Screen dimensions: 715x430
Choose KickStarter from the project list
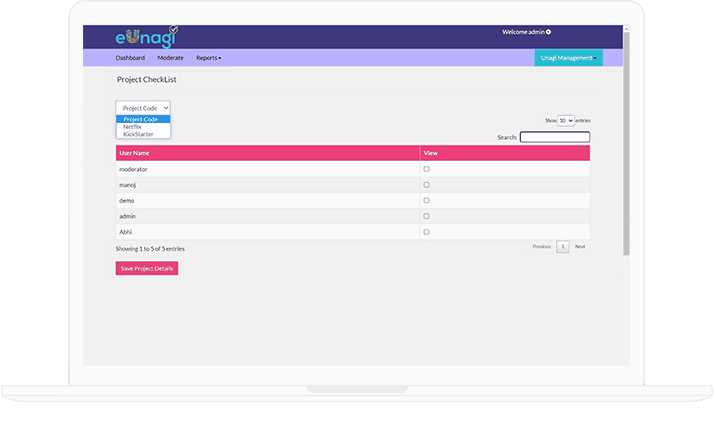(x=138, y=133)
